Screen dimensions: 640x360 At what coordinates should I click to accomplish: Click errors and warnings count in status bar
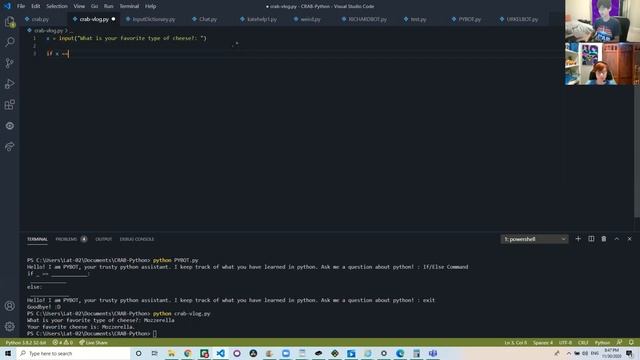tap(62, 342)
